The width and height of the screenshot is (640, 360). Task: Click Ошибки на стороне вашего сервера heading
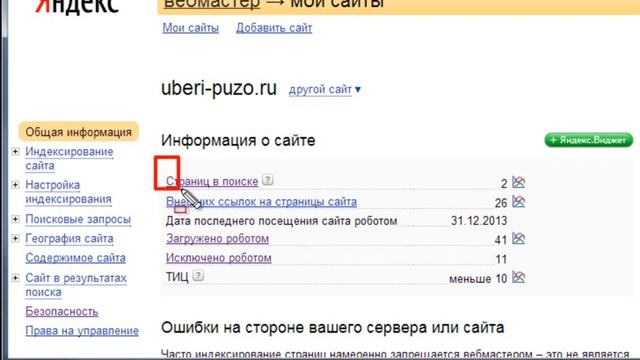pos(333,327)
